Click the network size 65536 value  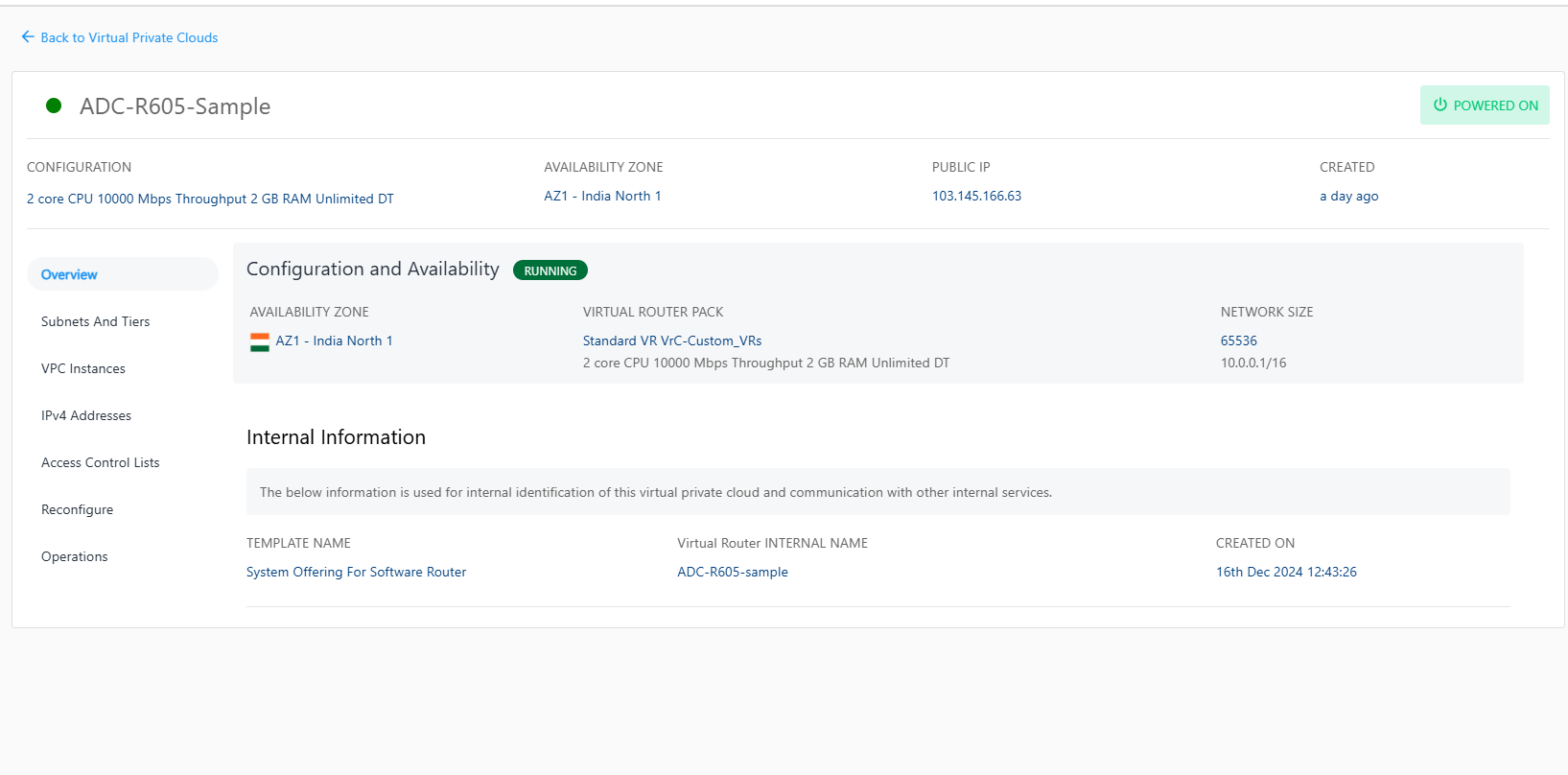pos(1238,341)
